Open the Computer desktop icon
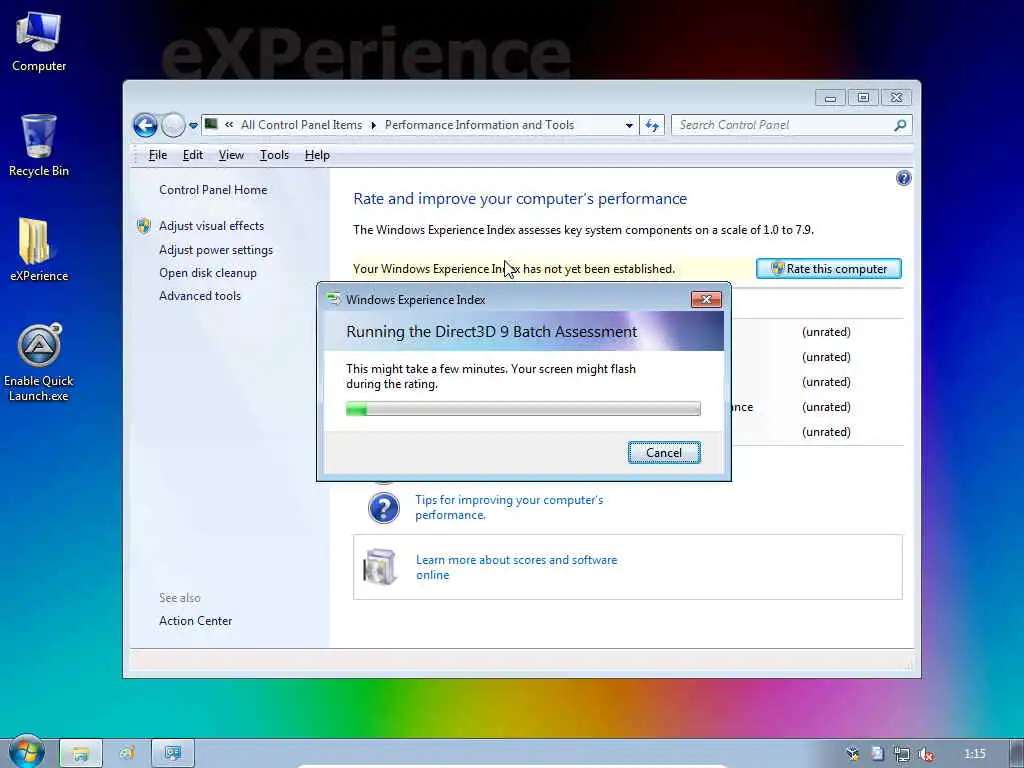This screenshot has height=768, width=1024. click(x=39, y=42)
